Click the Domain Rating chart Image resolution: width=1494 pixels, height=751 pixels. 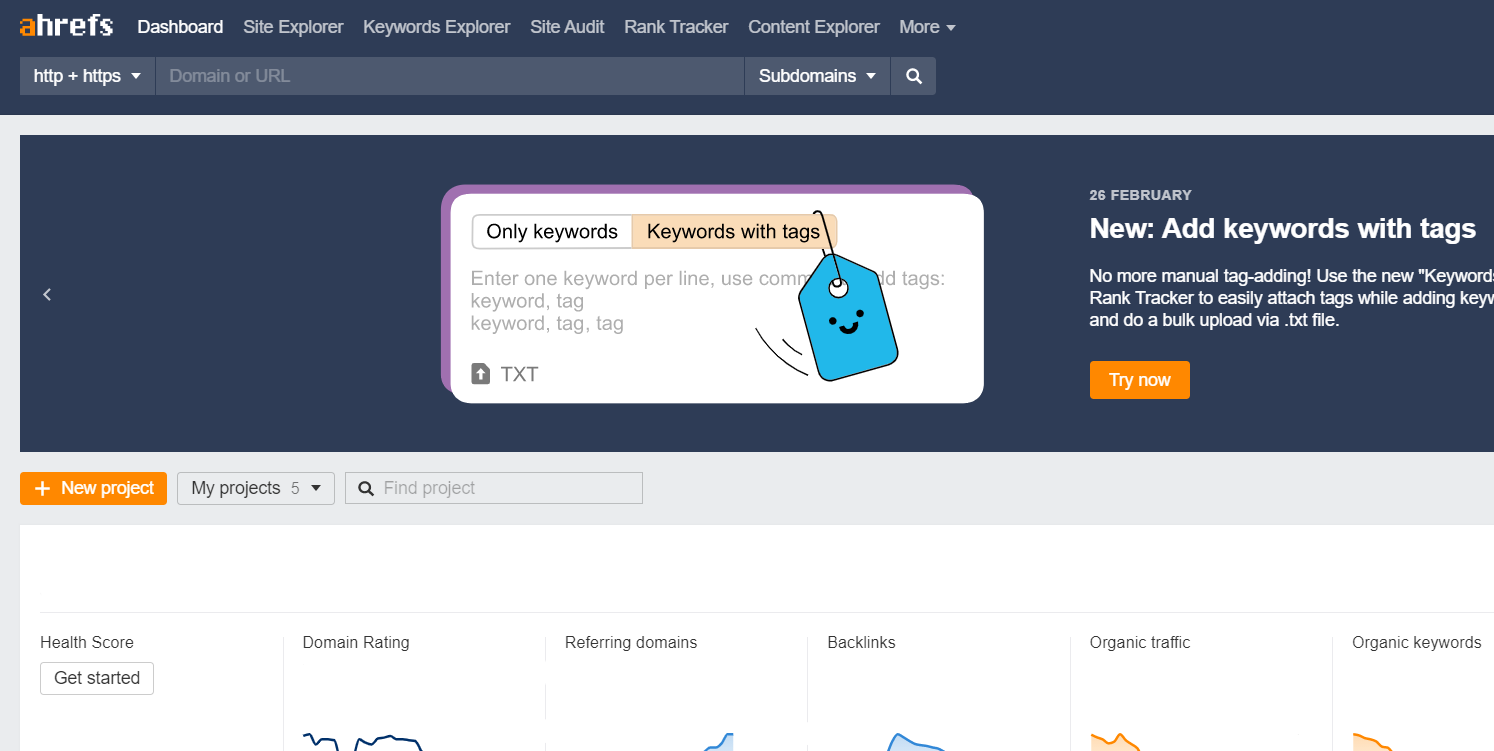click(x=363, y=742)
